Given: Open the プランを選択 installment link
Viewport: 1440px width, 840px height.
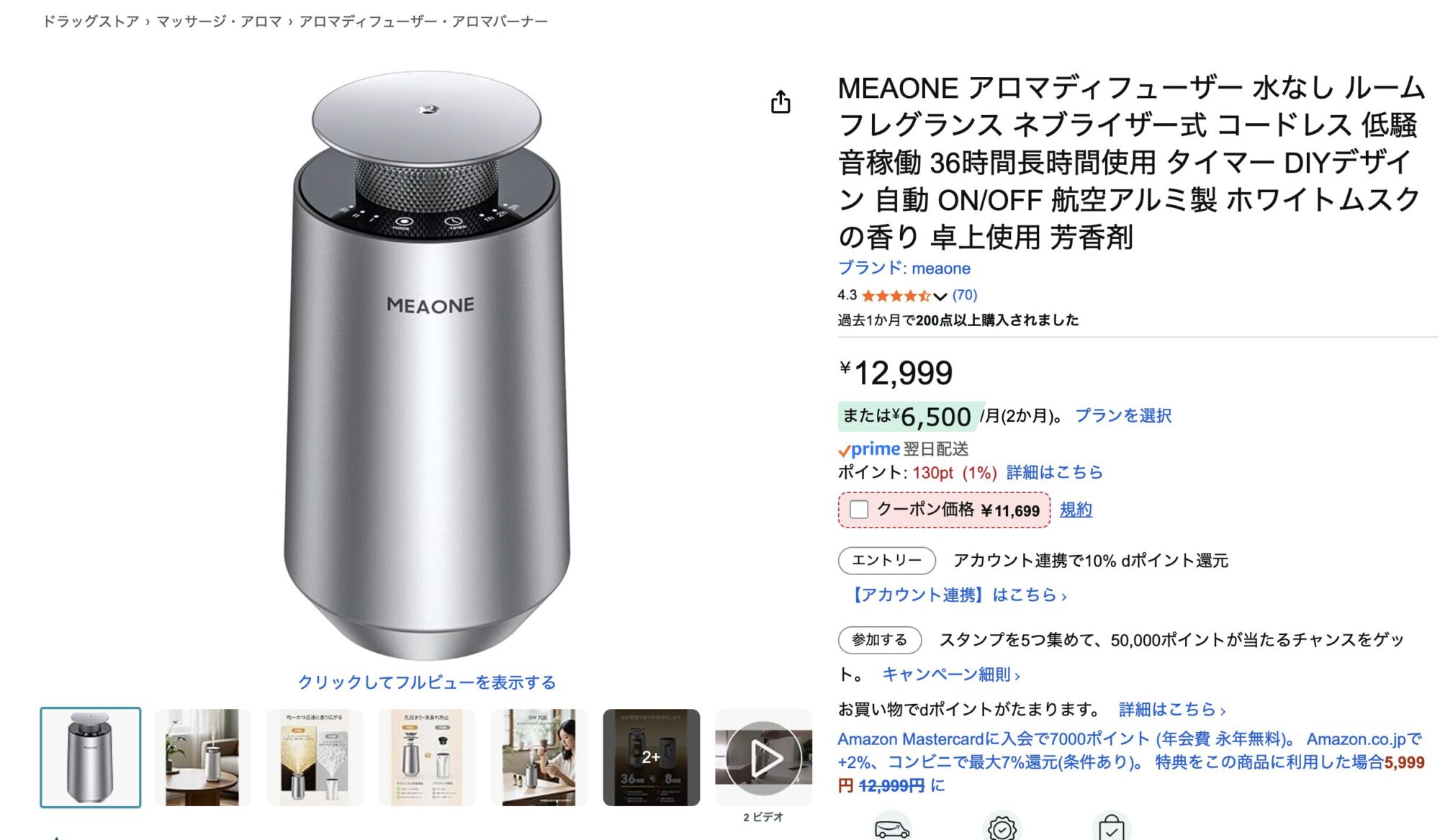Looking at the screenshot, I should 1122,415.
